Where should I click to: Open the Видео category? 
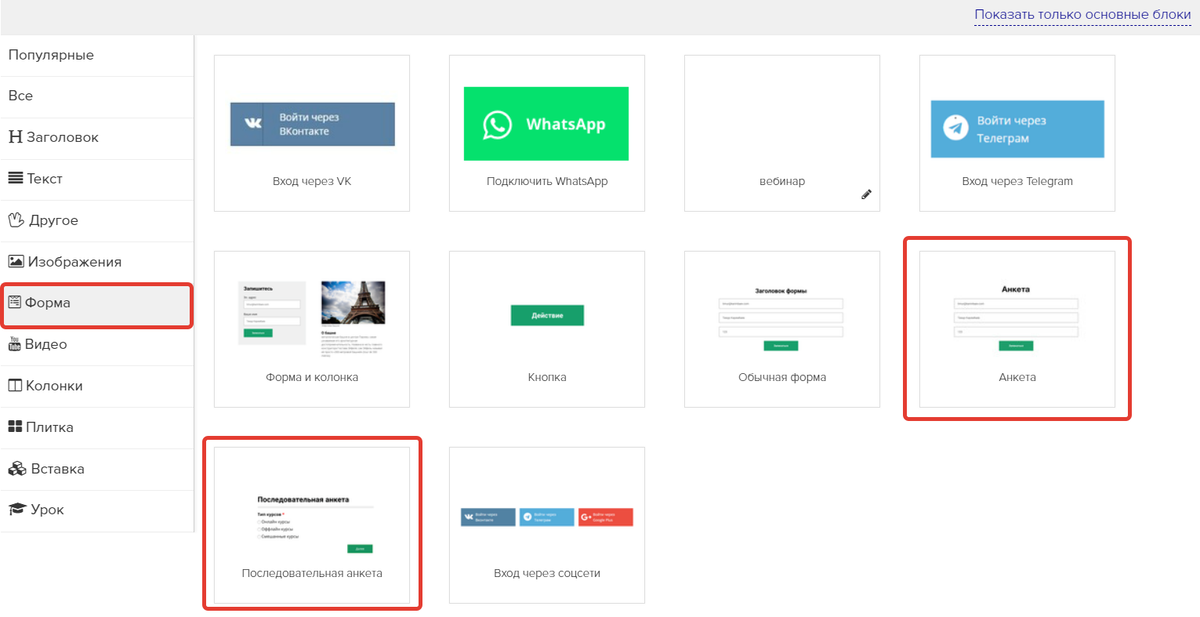coord(96,344)
